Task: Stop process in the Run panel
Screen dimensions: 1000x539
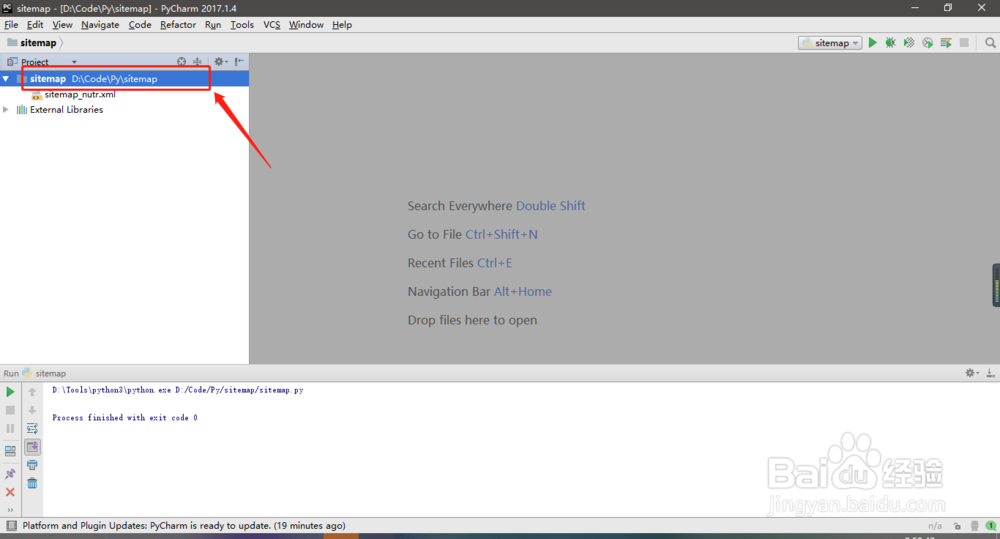Action: coord(10,410)
